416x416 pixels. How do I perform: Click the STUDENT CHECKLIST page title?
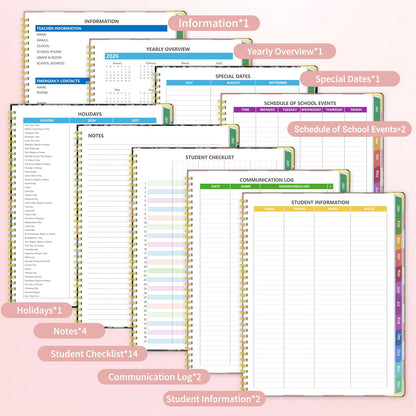tap(210, 157)
